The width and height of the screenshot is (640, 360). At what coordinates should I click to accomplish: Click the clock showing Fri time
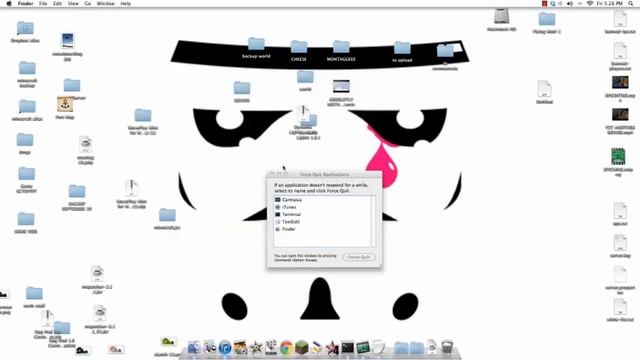tap(610, 3)
